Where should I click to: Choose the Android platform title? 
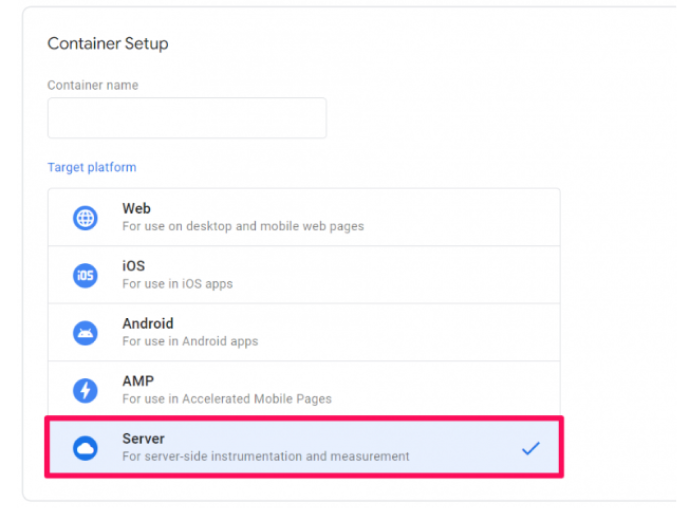click(x=148, y=323)
